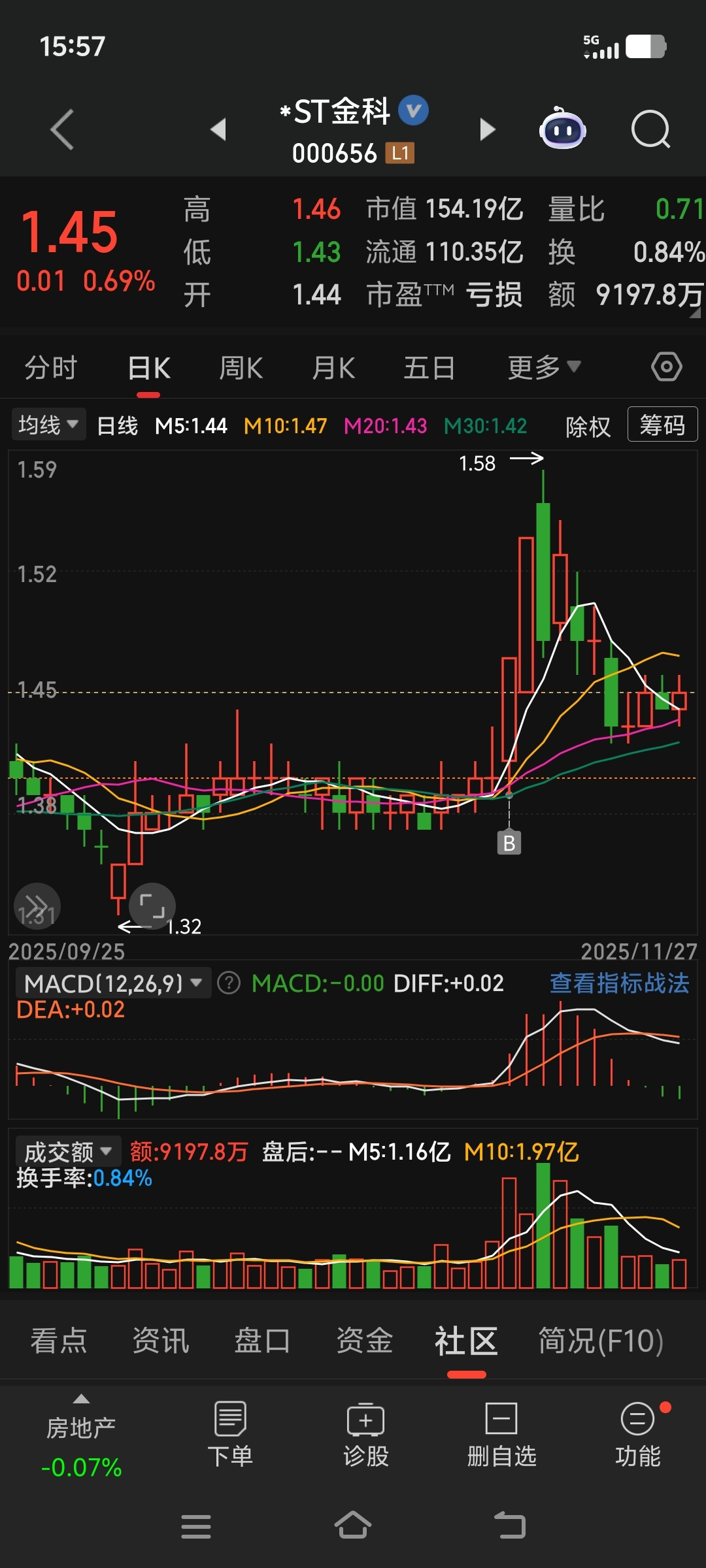Open the robot AI assistant icon

pos(562,128)
